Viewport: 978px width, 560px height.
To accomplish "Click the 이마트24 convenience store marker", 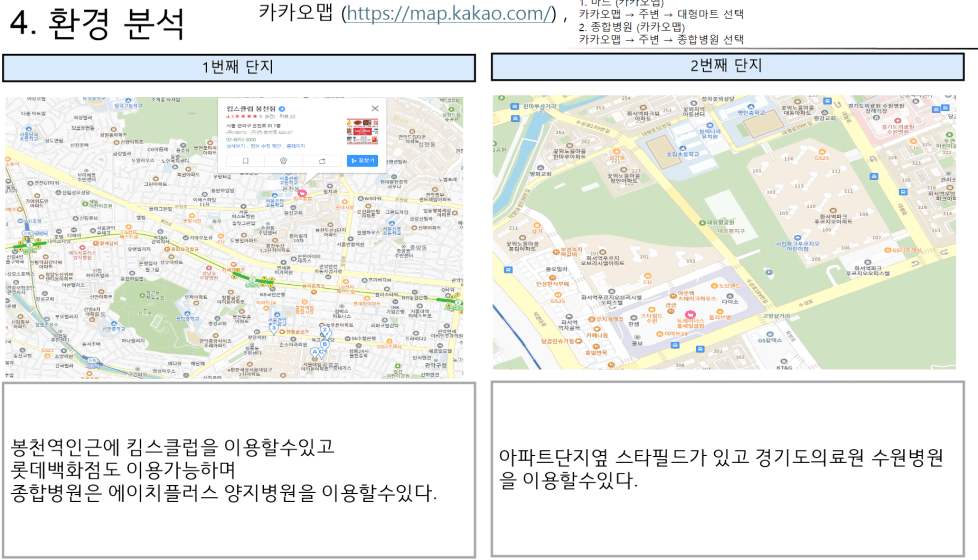I will coord(660,334).
